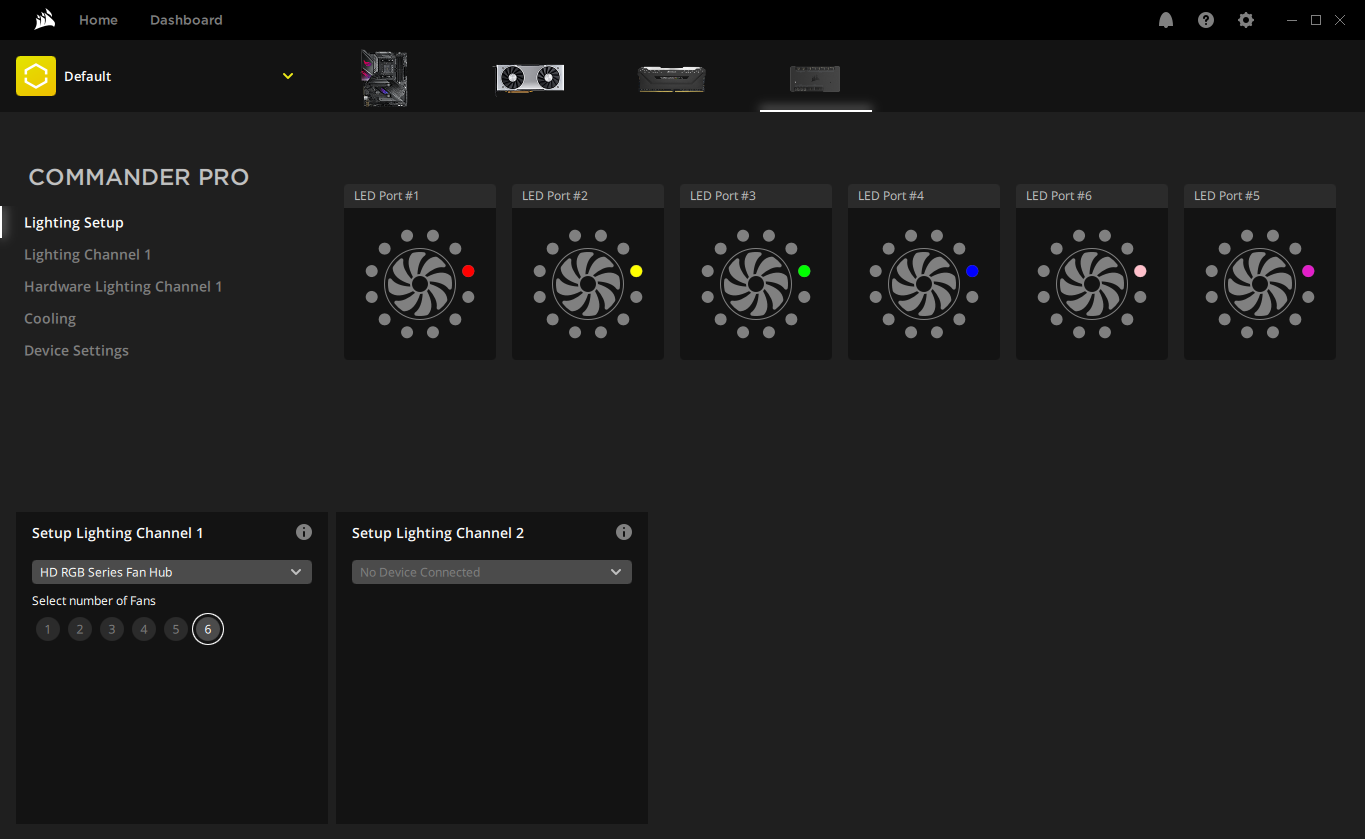The width and height of the screenshot is (1365, 839).
Task: Open the HD RGB Series Fan Hub dropdown
Action: pyautogui.click(x=172, y=572)
